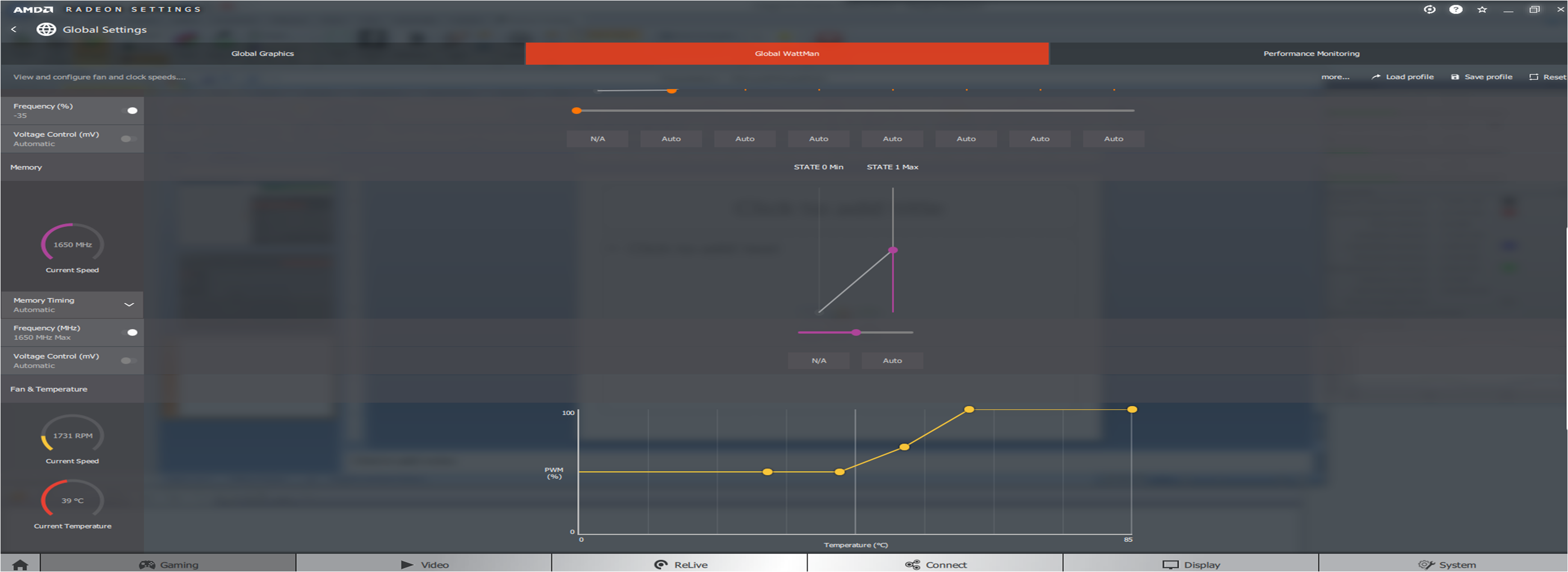
Task: Go back using the arrow icon
Action: [13, 29]
